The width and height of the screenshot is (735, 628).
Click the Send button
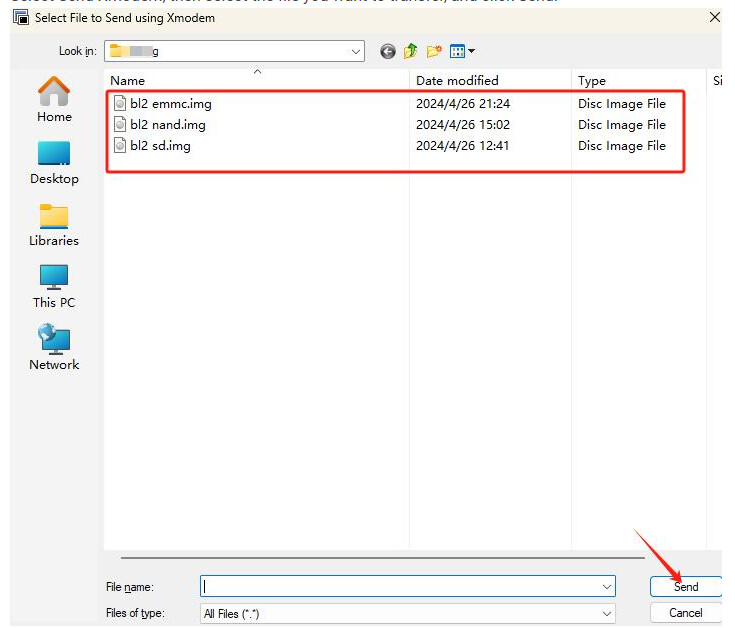[x=685, y=587]
